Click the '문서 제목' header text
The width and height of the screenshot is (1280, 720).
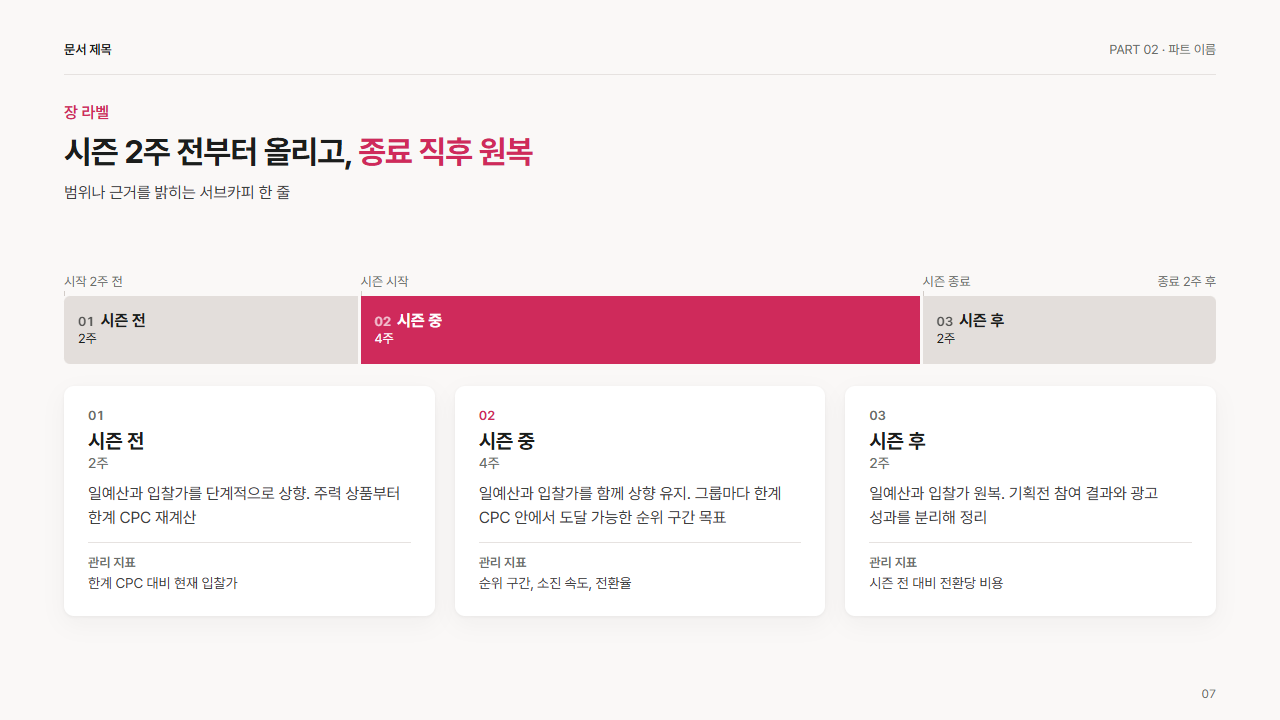[x=88, y=49]
